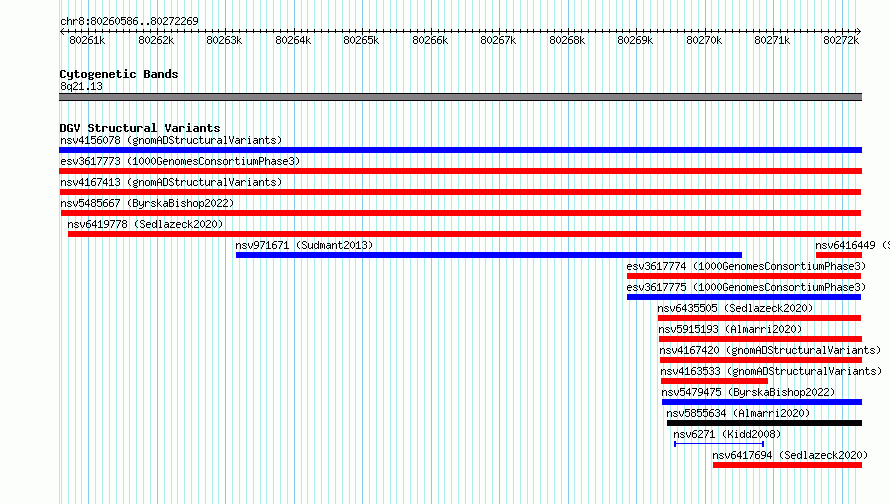Click the nsv5485667 ByrskaBishop2022 label

click(147, 203)
